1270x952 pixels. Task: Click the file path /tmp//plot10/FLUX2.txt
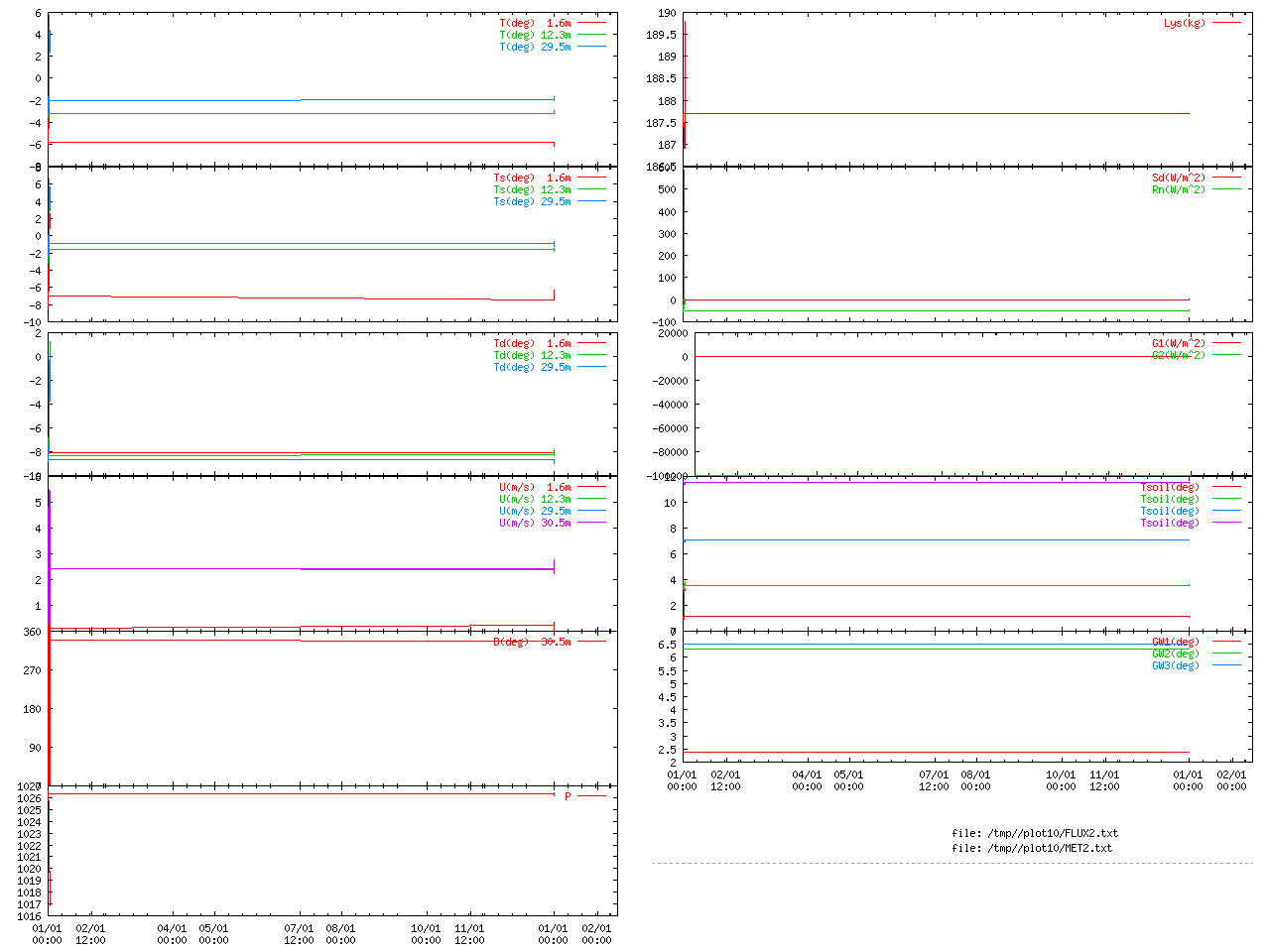[1052, 833]
